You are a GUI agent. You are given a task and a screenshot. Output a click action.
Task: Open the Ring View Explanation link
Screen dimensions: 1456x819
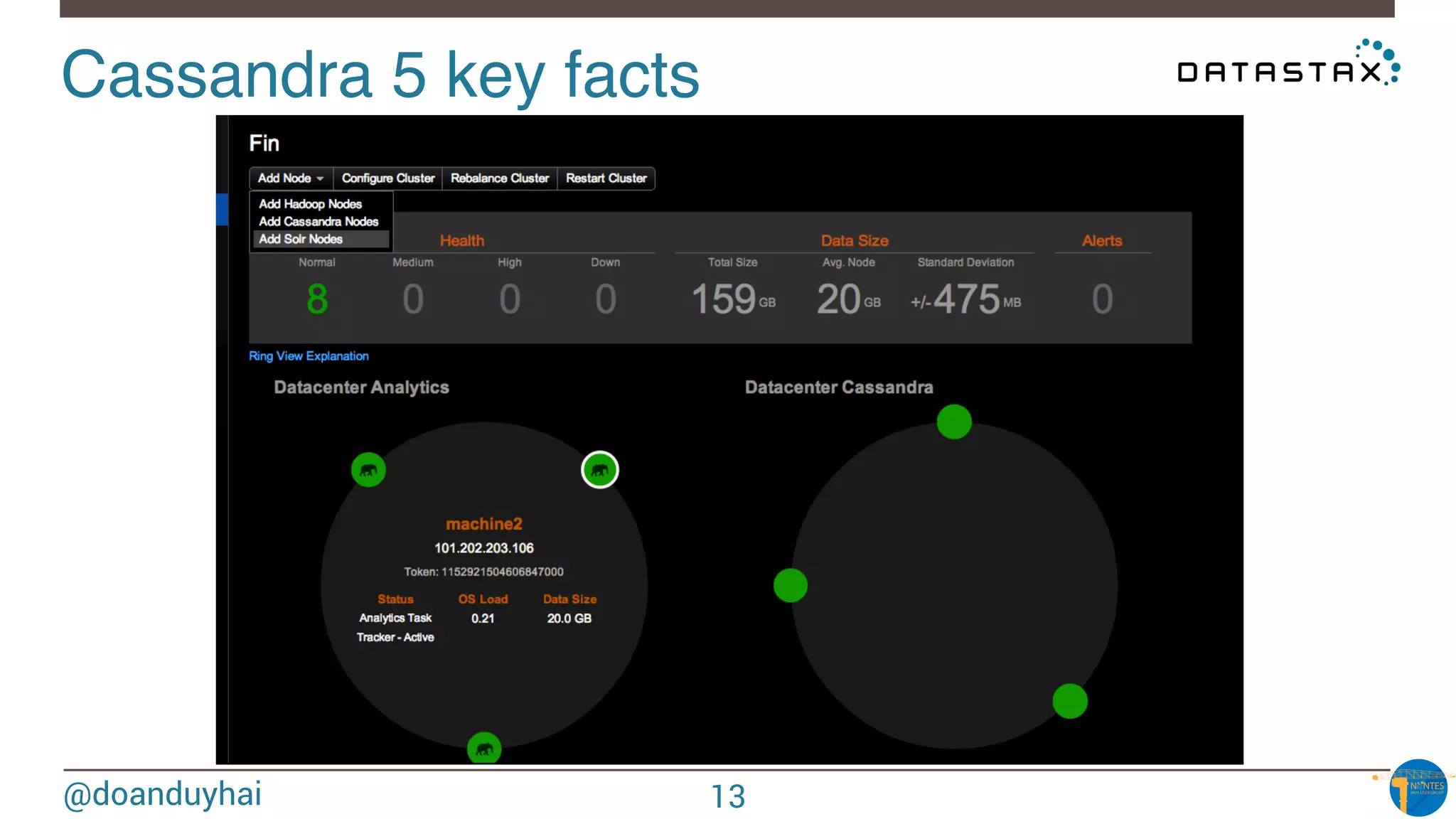pyautogui.click(x=309, y=356)
